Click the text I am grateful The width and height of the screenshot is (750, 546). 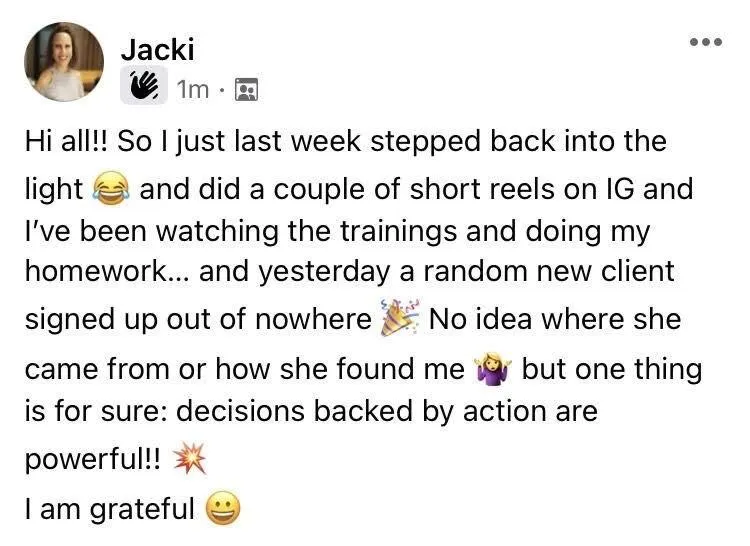[110, 509]
